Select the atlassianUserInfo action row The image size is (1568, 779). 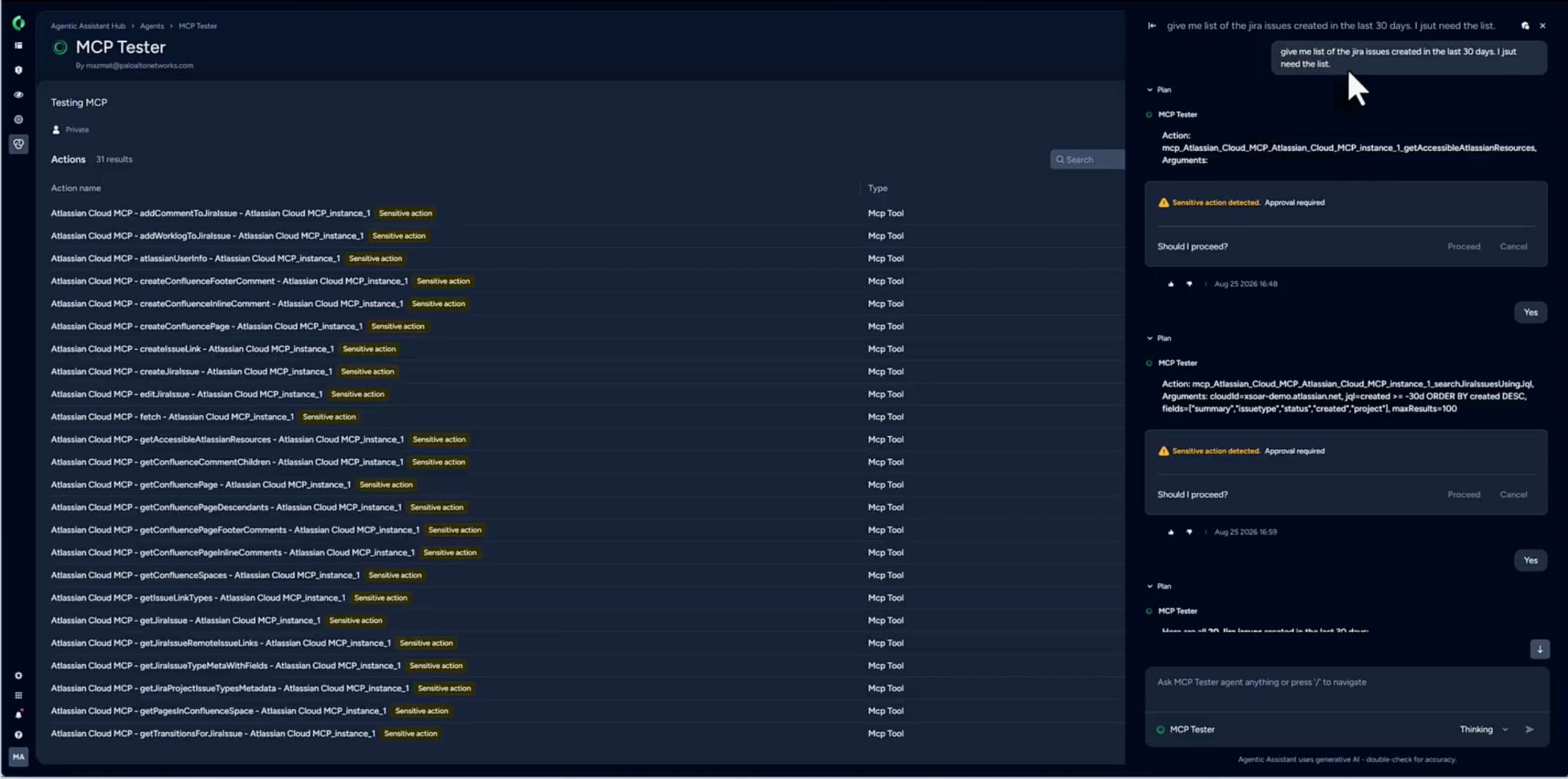(x=586, y=259)
